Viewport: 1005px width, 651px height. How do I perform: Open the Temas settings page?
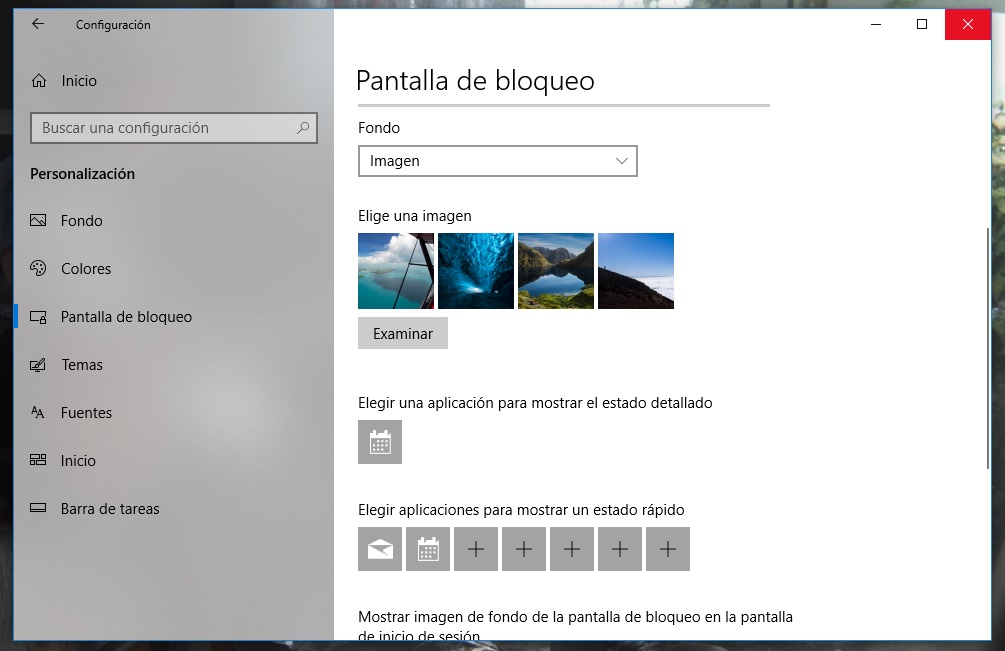(x=83, y=365)
